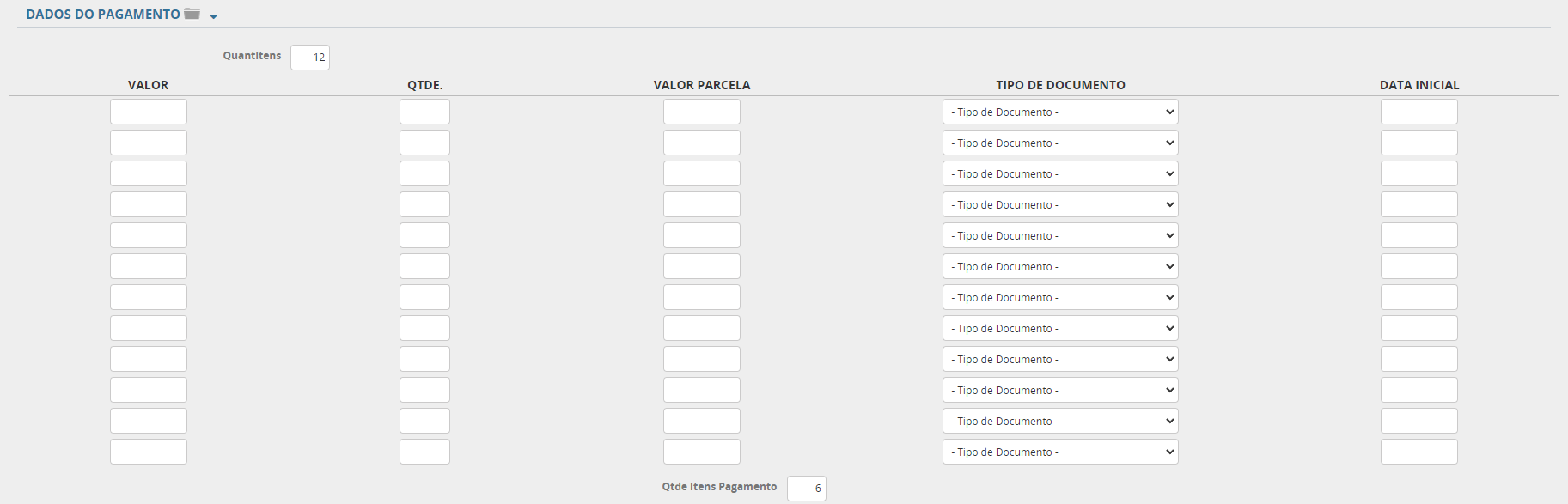The height and width of the screenshot is (504, 1568).
Task: Click the folder icon beside Dados do Pagamento
Action: pyautogui.click(x=192, y=14)
